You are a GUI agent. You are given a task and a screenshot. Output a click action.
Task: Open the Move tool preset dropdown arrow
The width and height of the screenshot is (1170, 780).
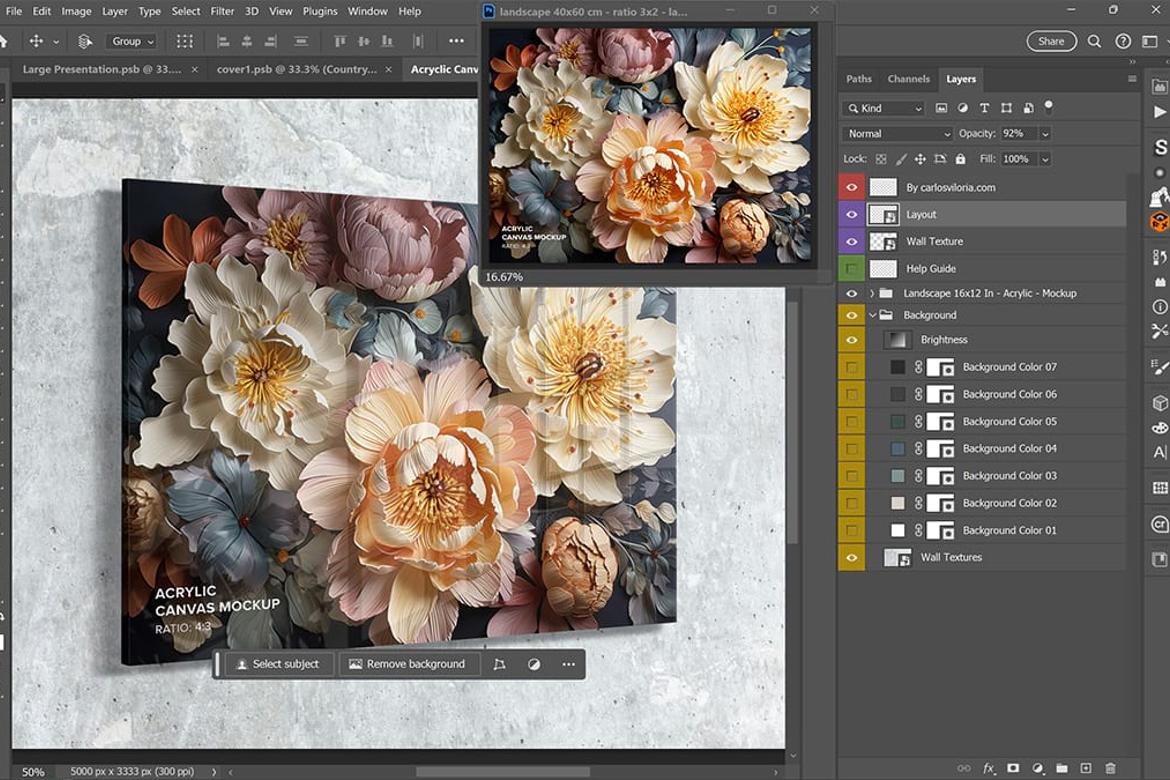coord(55,42)
